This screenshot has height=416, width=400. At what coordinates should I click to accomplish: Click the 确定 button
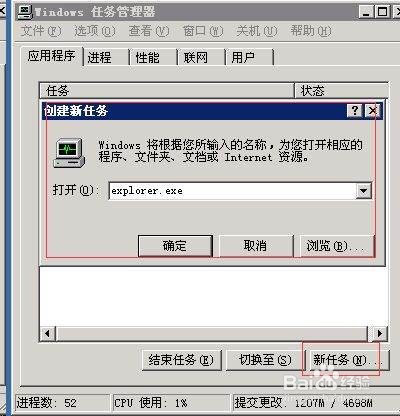click(175, 246)
